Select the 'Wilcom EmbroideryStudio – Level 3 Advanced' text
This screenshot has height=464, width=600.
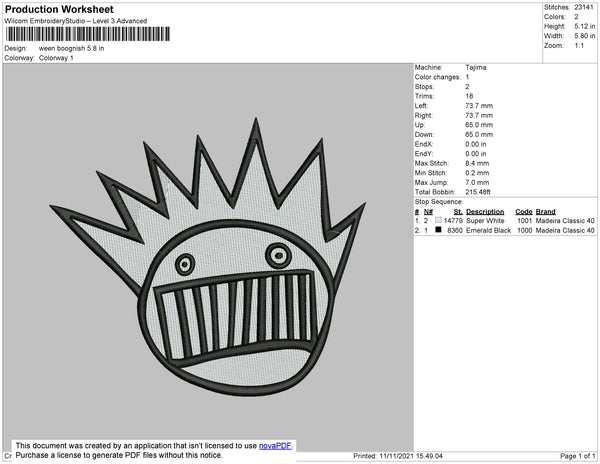(x=76, y=21)
